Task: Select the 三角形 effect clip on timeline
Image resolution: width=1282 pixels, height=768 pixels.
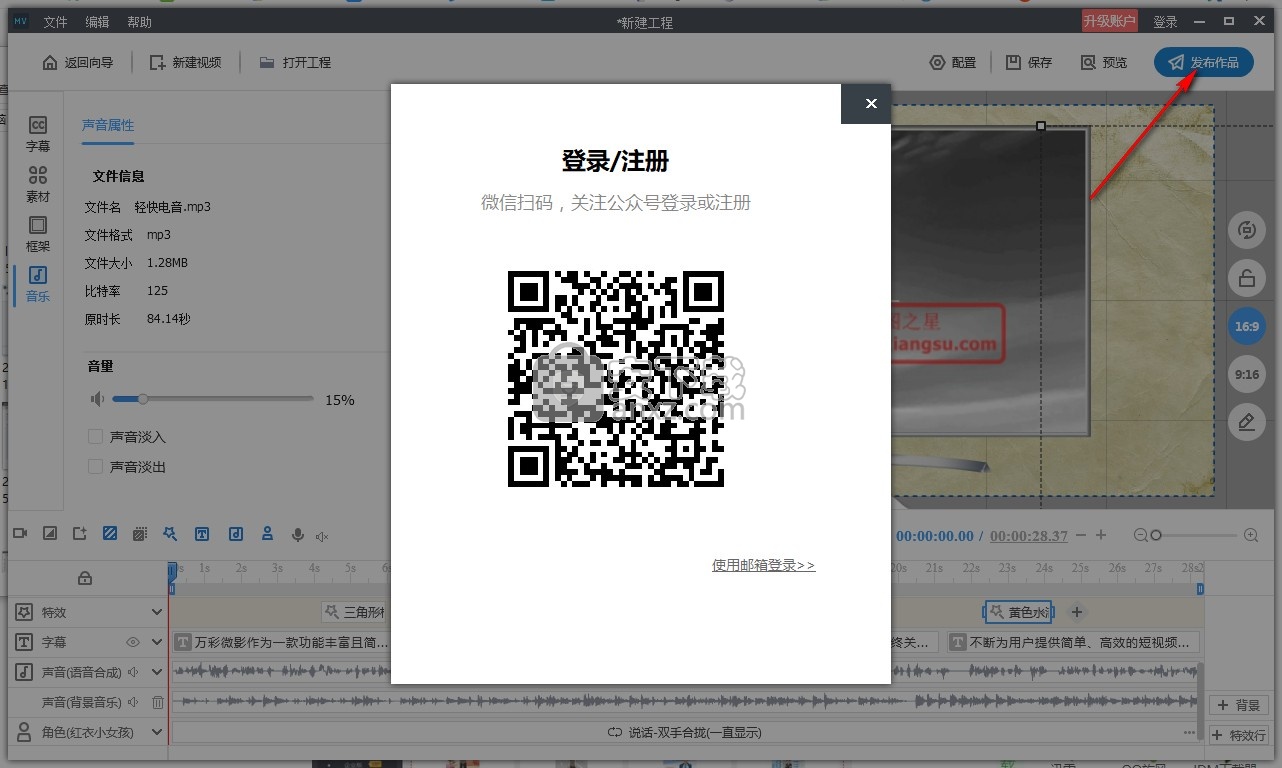Action: pyautogui.click(x=355, y=612)
